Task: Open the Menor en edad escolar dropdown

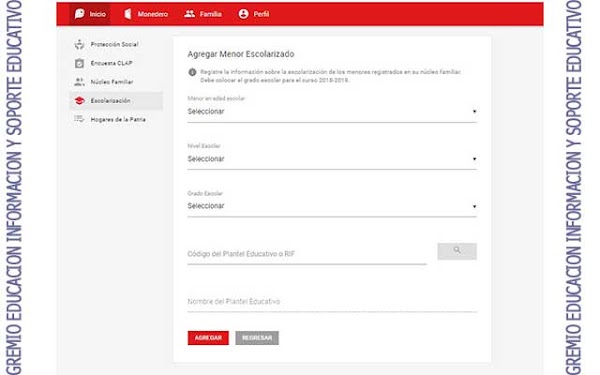Action: coord(332,112)
